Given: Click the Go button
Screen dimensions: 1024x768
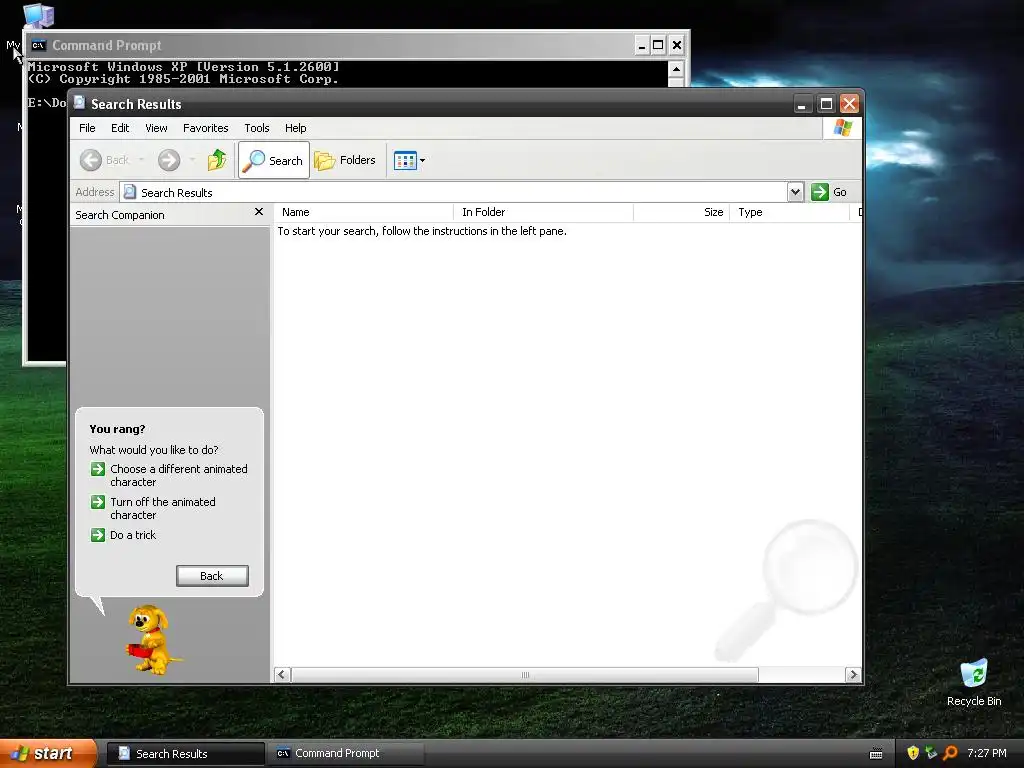Looking at the screenshot, I should point(829,192).
